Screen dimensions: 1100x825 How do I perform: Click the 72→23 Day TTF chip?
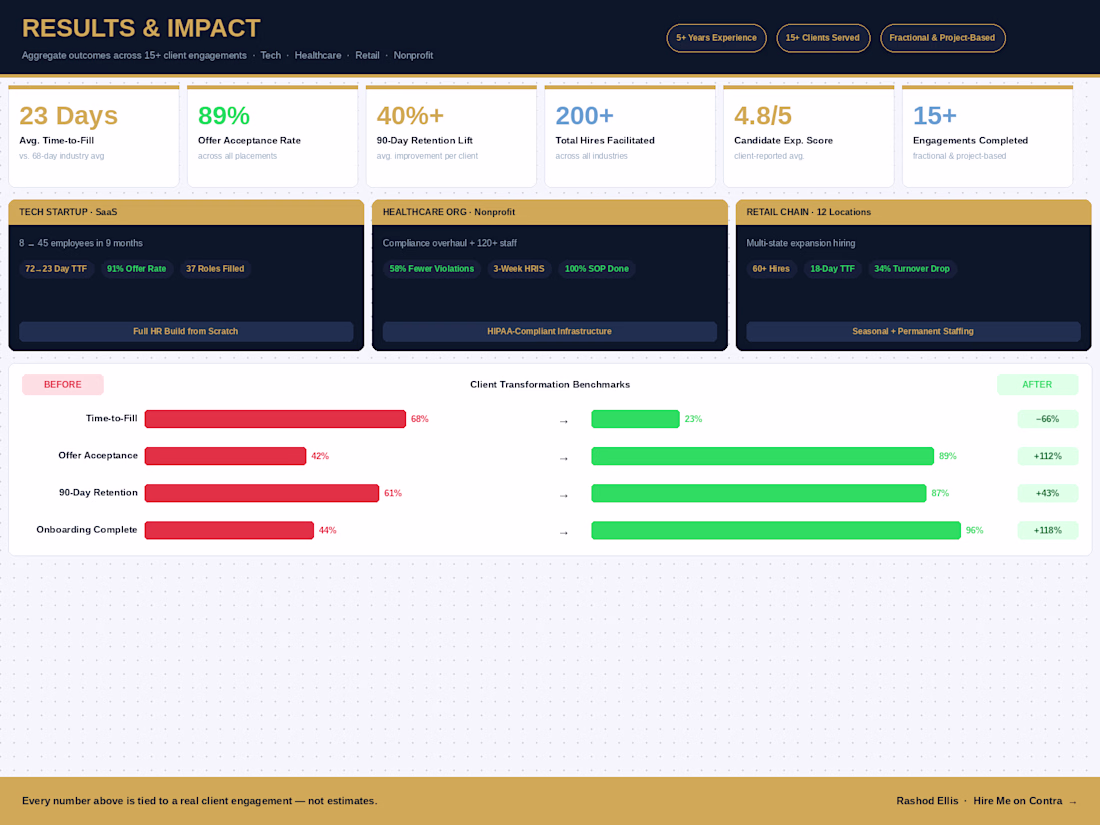[x=56, y=269]
